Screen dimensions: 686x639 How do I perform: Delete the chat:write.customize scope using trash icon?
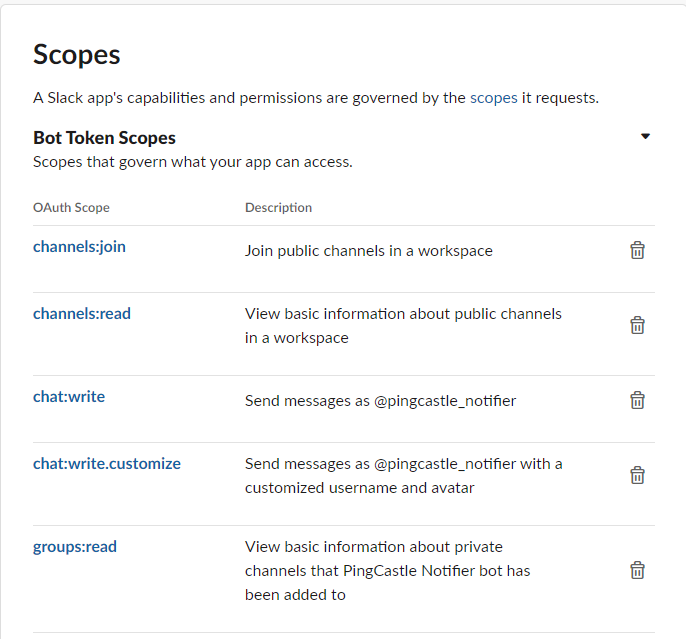coord(637,475)
